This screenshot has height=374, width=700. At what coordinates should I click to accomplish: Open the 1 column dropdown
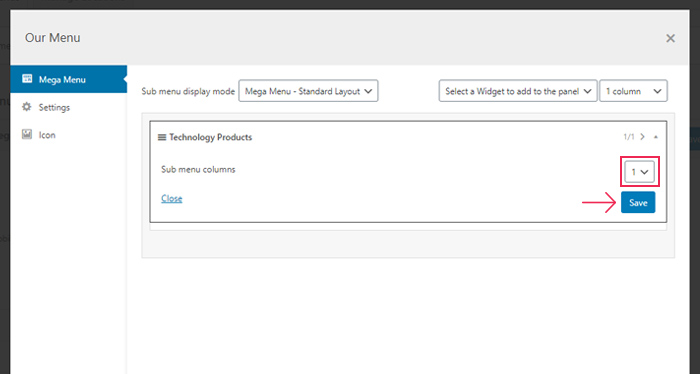pos(633,91)
